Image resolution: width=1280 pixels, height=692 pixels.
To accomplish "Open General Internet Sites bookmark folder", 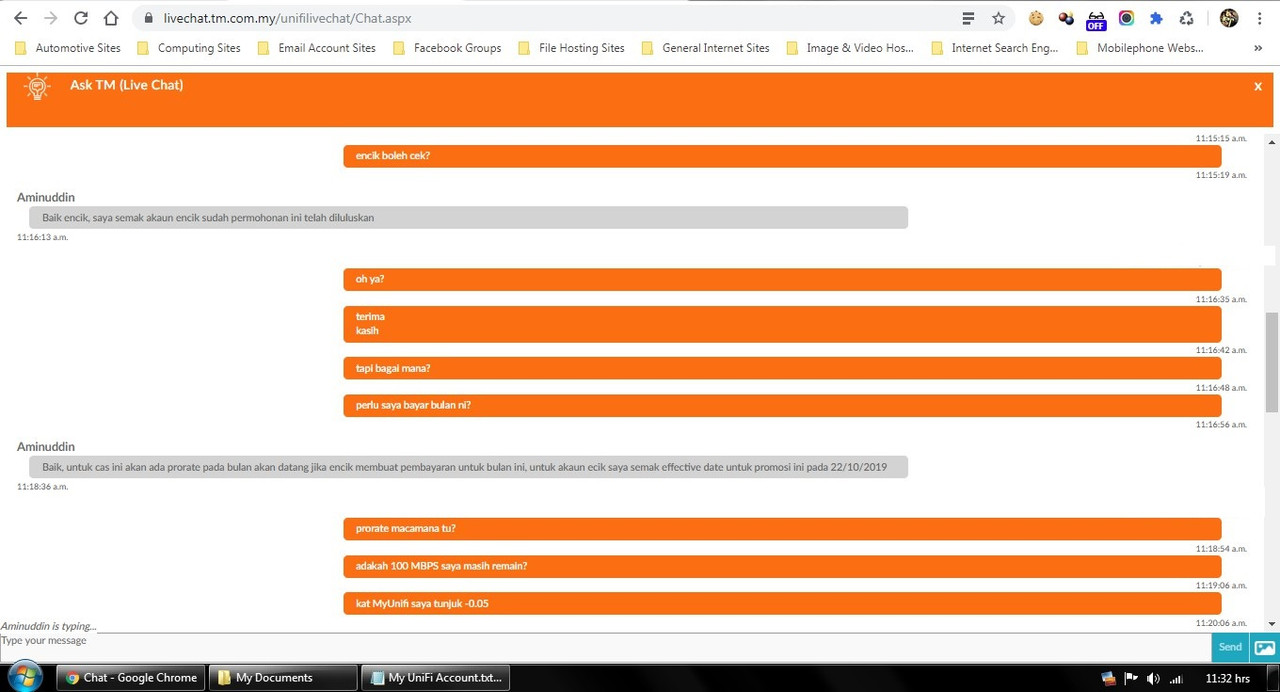I will [706, 47].
